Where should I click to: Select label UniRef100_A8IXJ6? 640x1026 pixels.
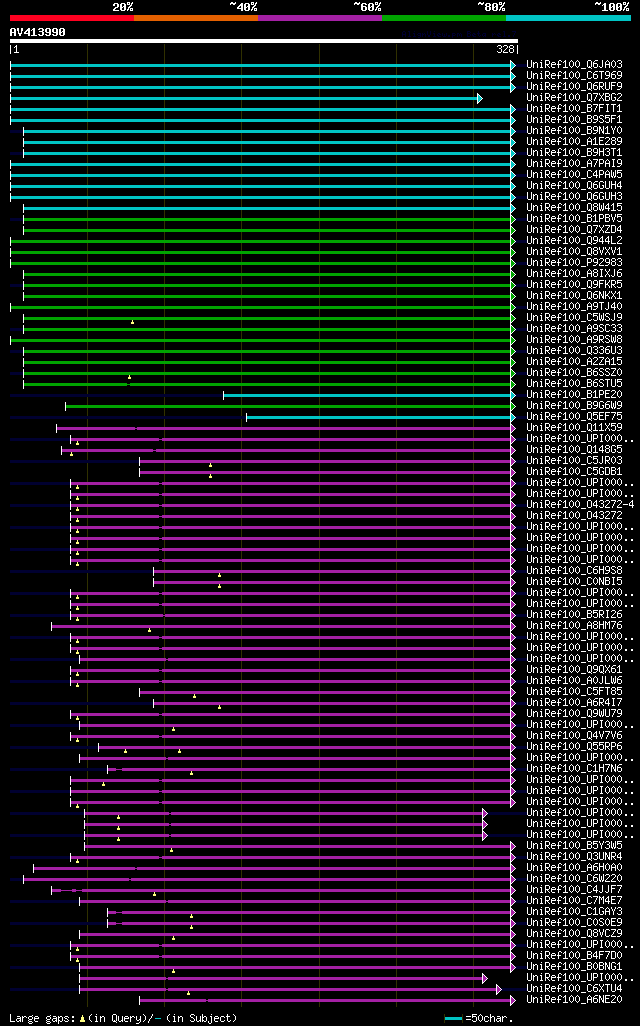point(574,274)
